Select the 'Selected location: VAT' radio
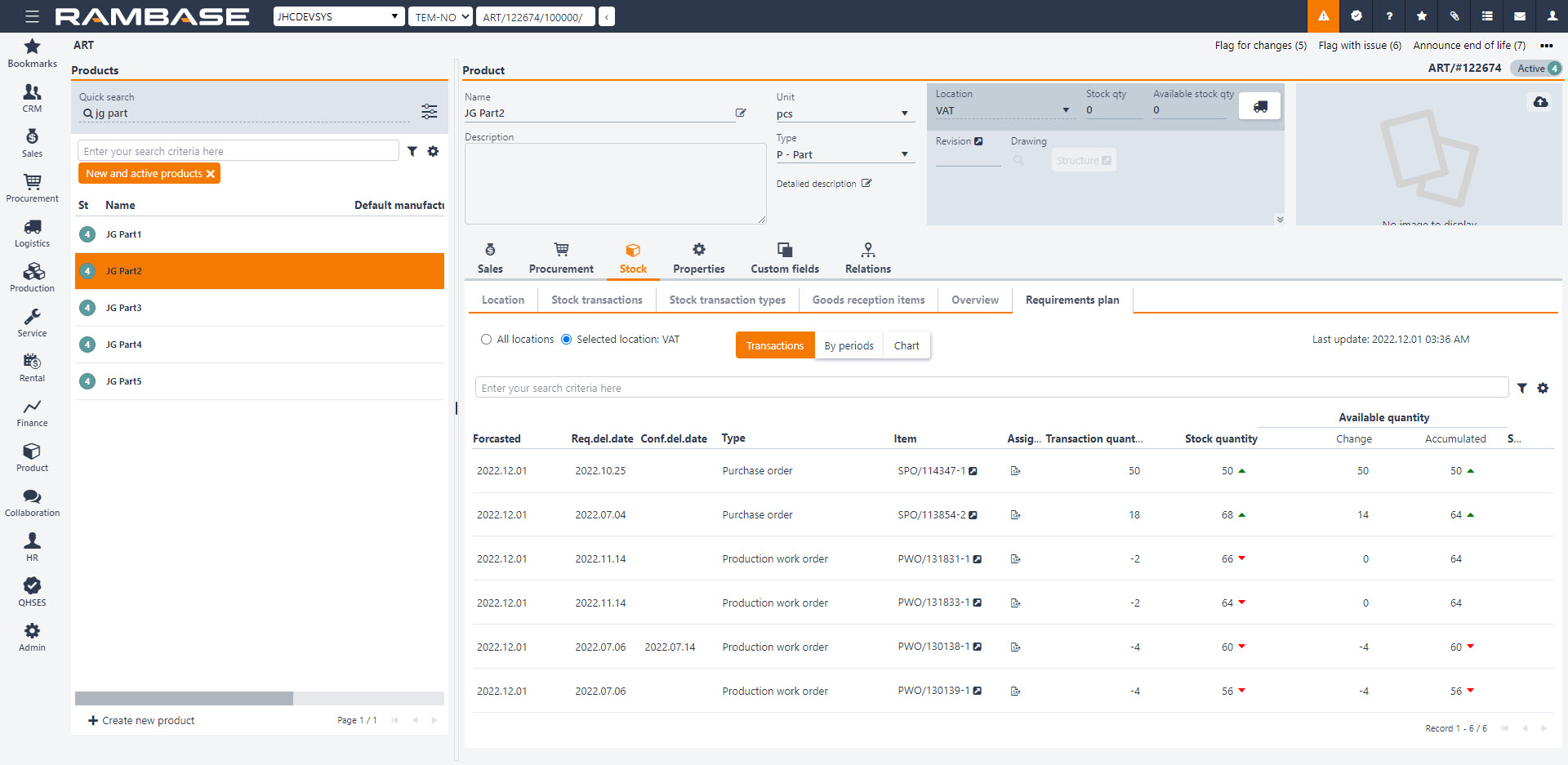Image resolution: width=1568 pixels, height=765 pixels. (567, 340)
